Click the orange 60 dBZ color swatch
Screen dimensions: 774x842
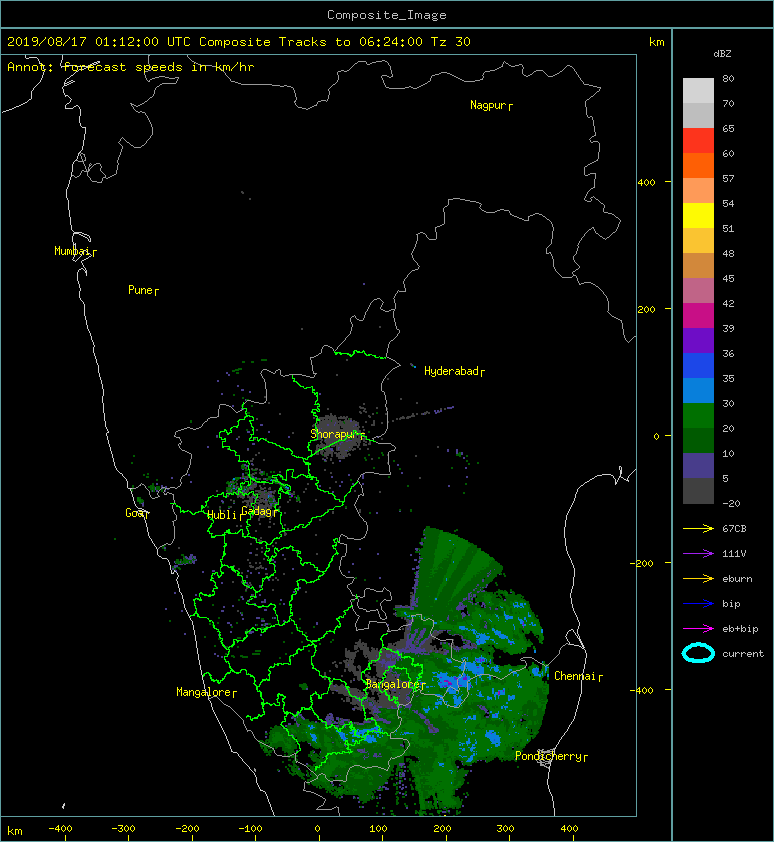[x=698, y=165]
